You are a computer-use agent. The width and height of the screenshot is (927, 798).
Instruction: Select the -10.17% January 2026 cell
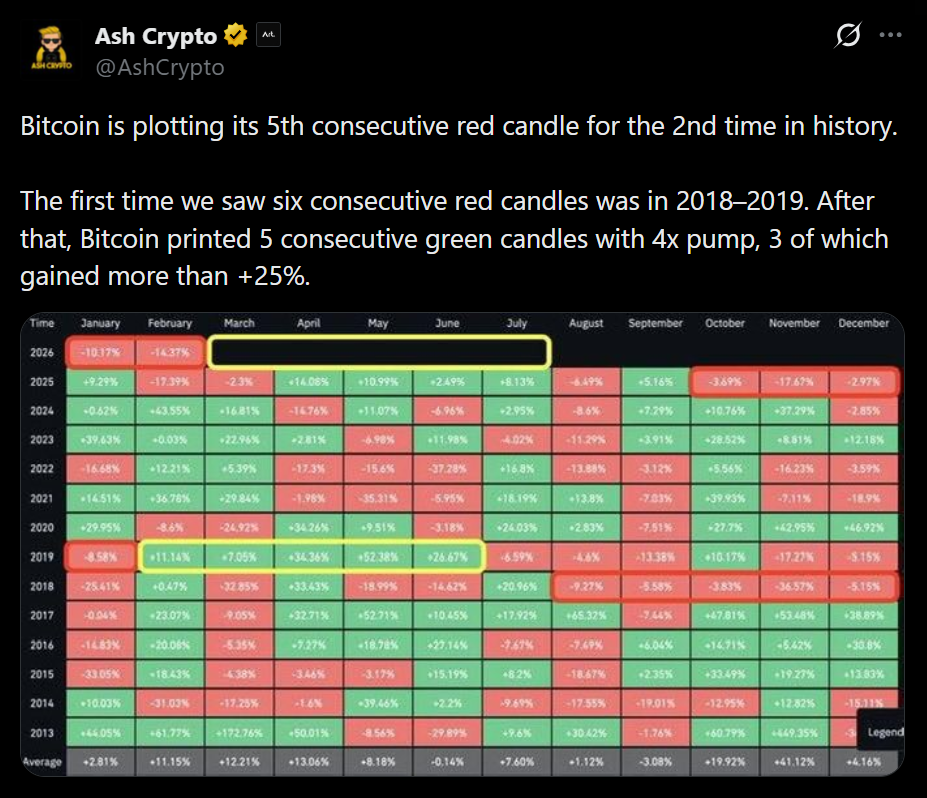click(100, 352)
